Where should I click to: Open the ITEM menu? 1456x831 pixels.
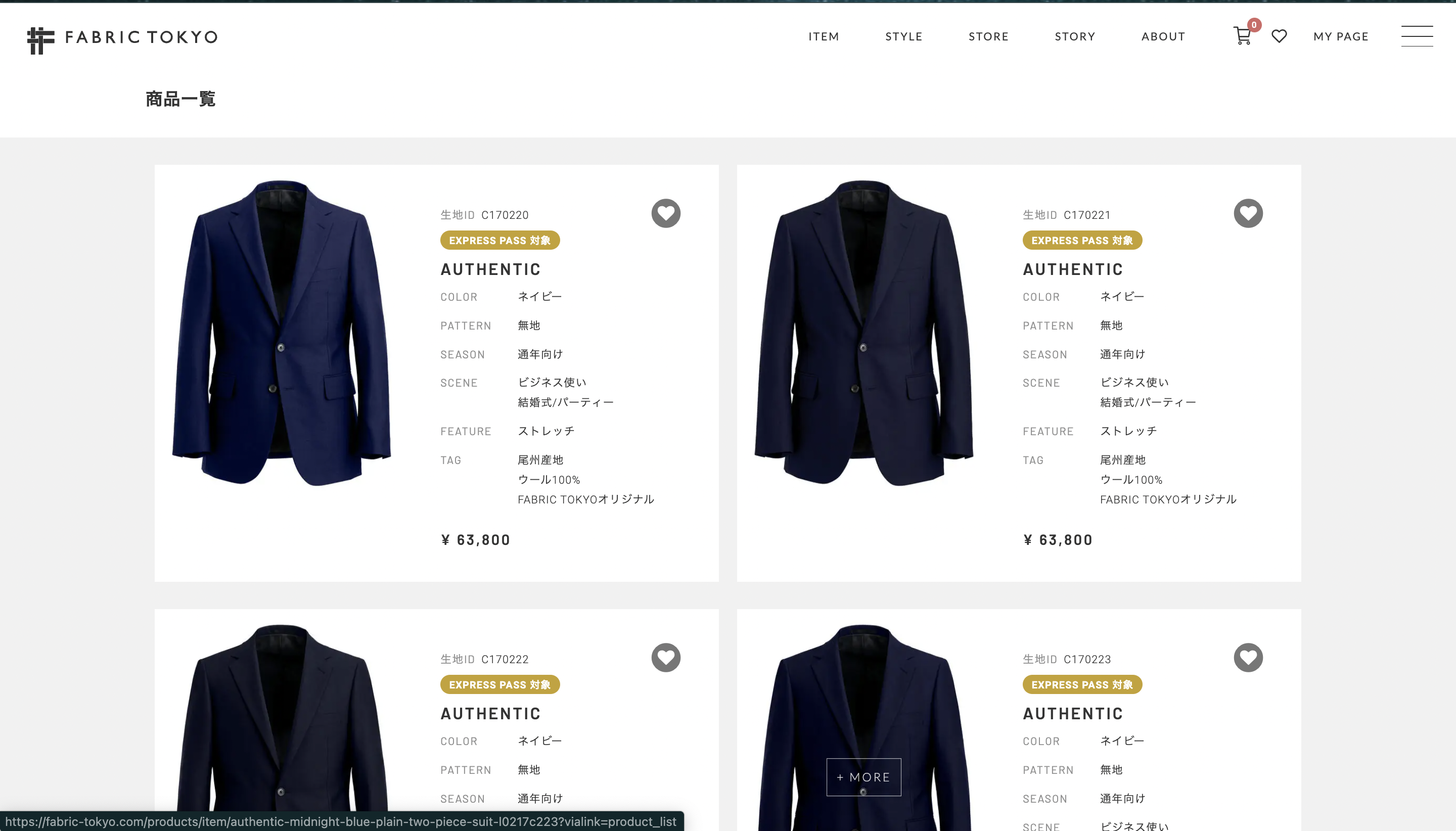[x=824, y=36]
